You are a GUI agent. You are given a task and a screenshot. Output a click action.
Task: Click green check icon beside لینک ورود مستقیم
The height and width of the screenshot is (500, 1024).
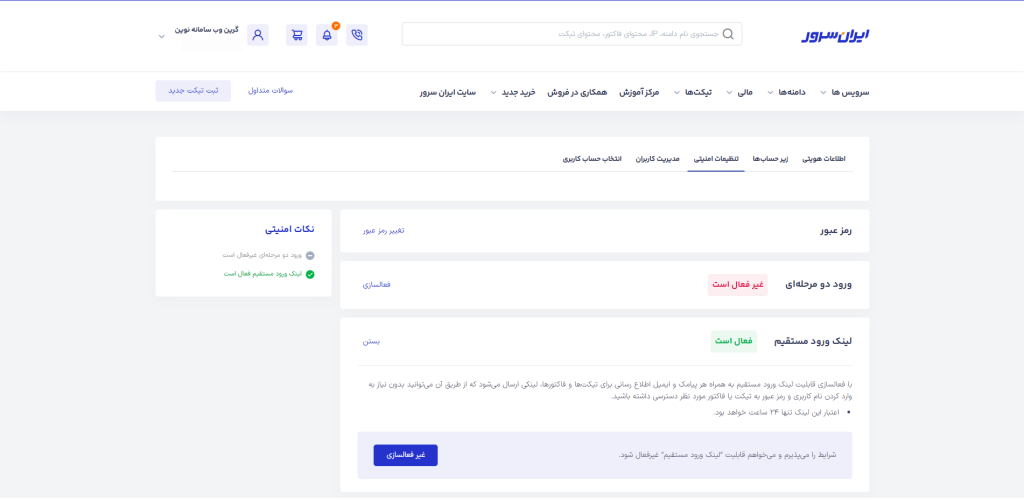[310, 273]
